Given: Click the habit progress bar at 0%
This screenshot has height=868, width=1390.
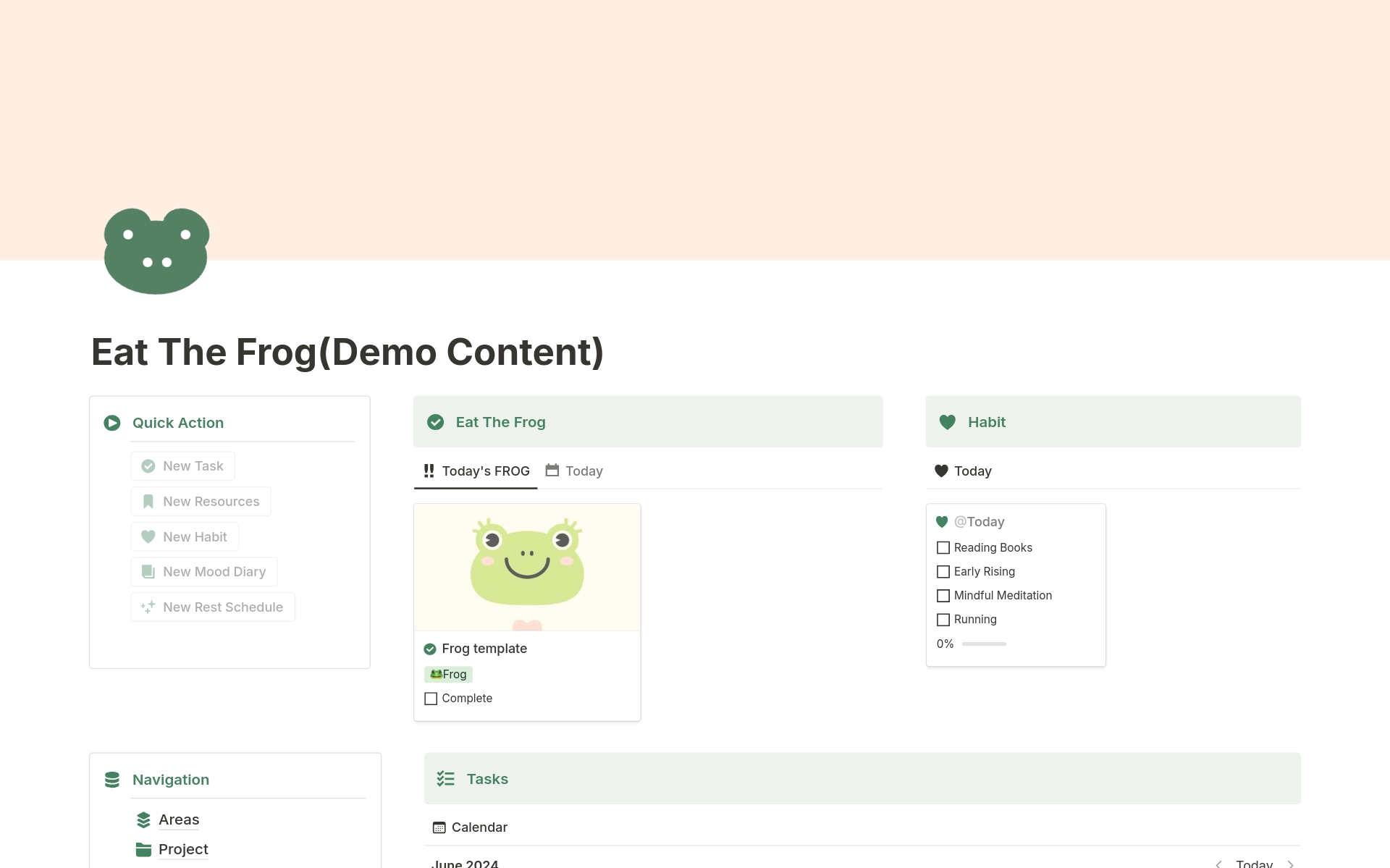Looking at the screenshot, I should [x=985, y=644].
